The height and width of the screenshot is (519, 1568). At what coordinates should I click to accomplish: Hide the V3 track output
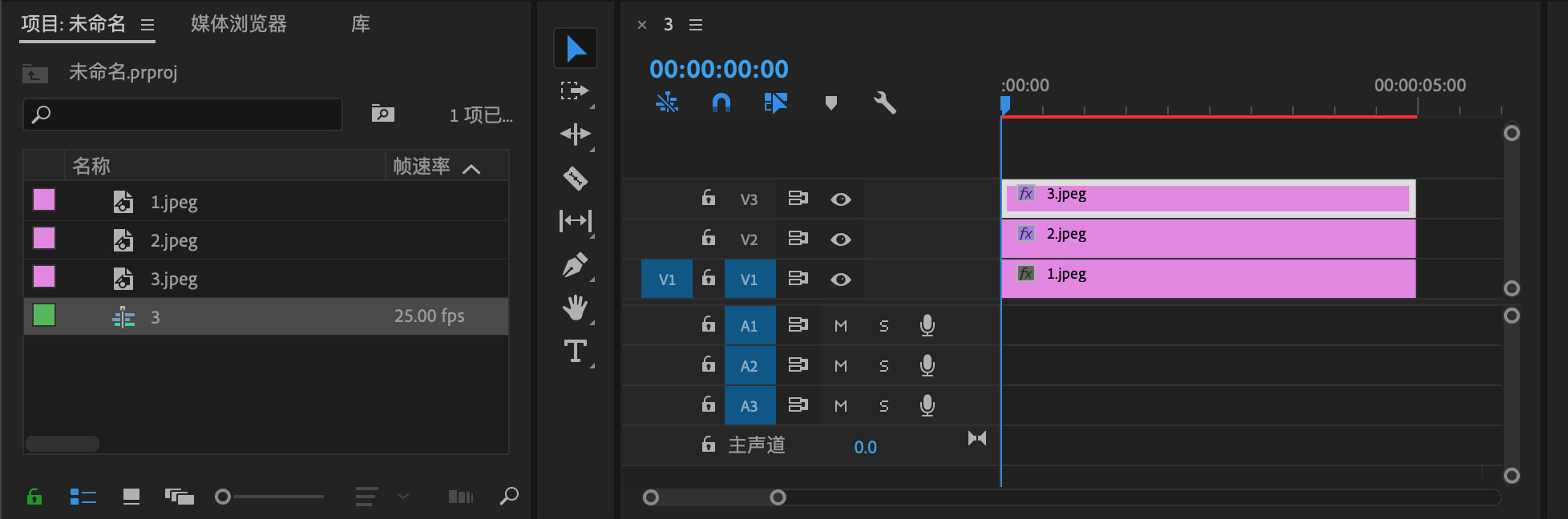click(840, 199)
